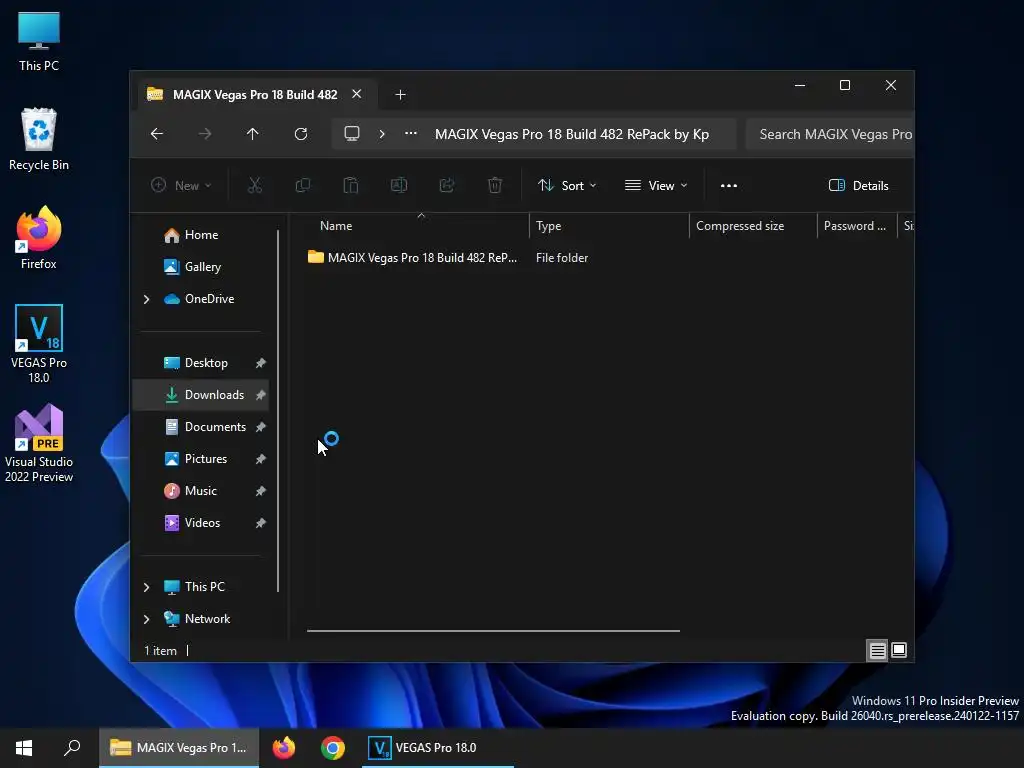Sort by the Type column header
The image size is (1024, 768).
coord(609,226)
